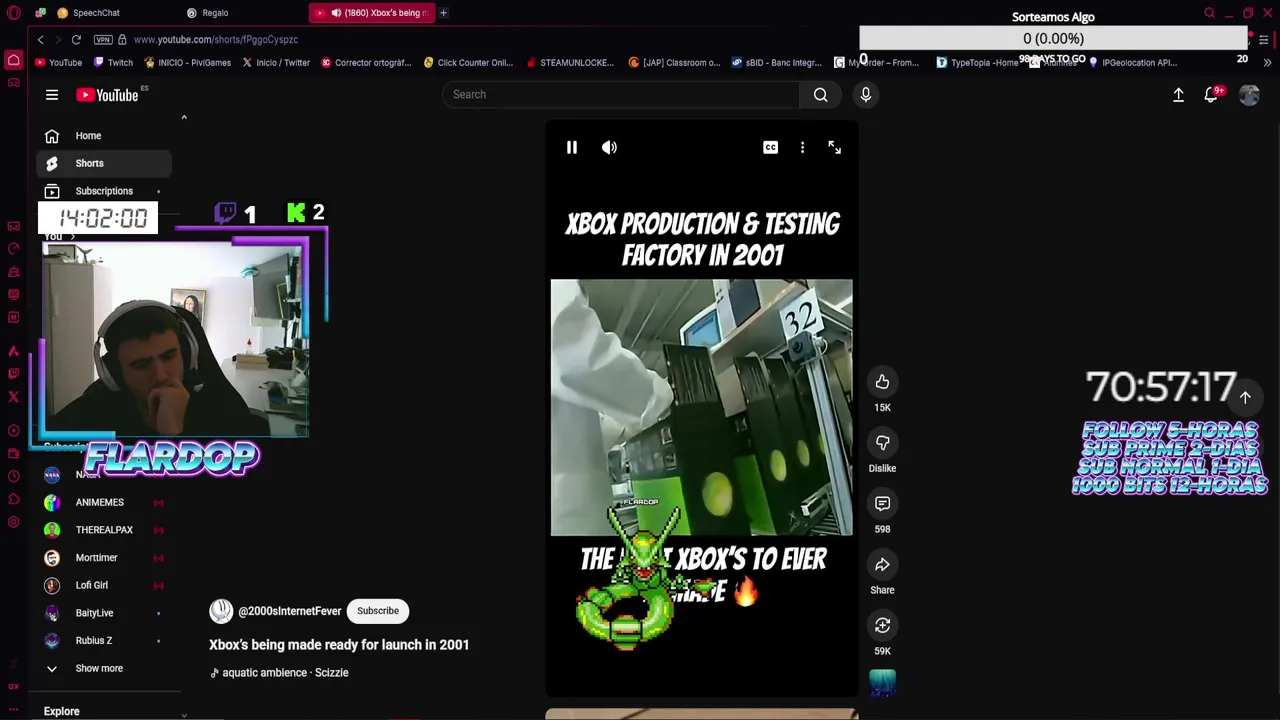This screenshot has height=720, width=1280.
Task: Click the youtube.com address bar URL
Action: 216,39
